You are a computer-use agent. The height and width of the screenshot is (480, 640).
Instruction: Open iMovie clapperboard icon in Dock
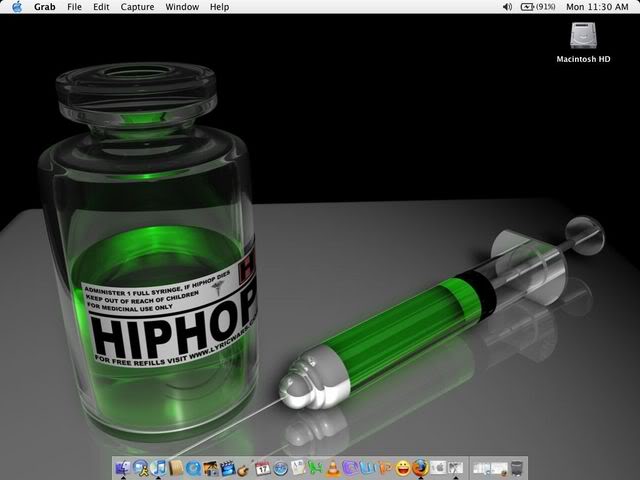228,469
